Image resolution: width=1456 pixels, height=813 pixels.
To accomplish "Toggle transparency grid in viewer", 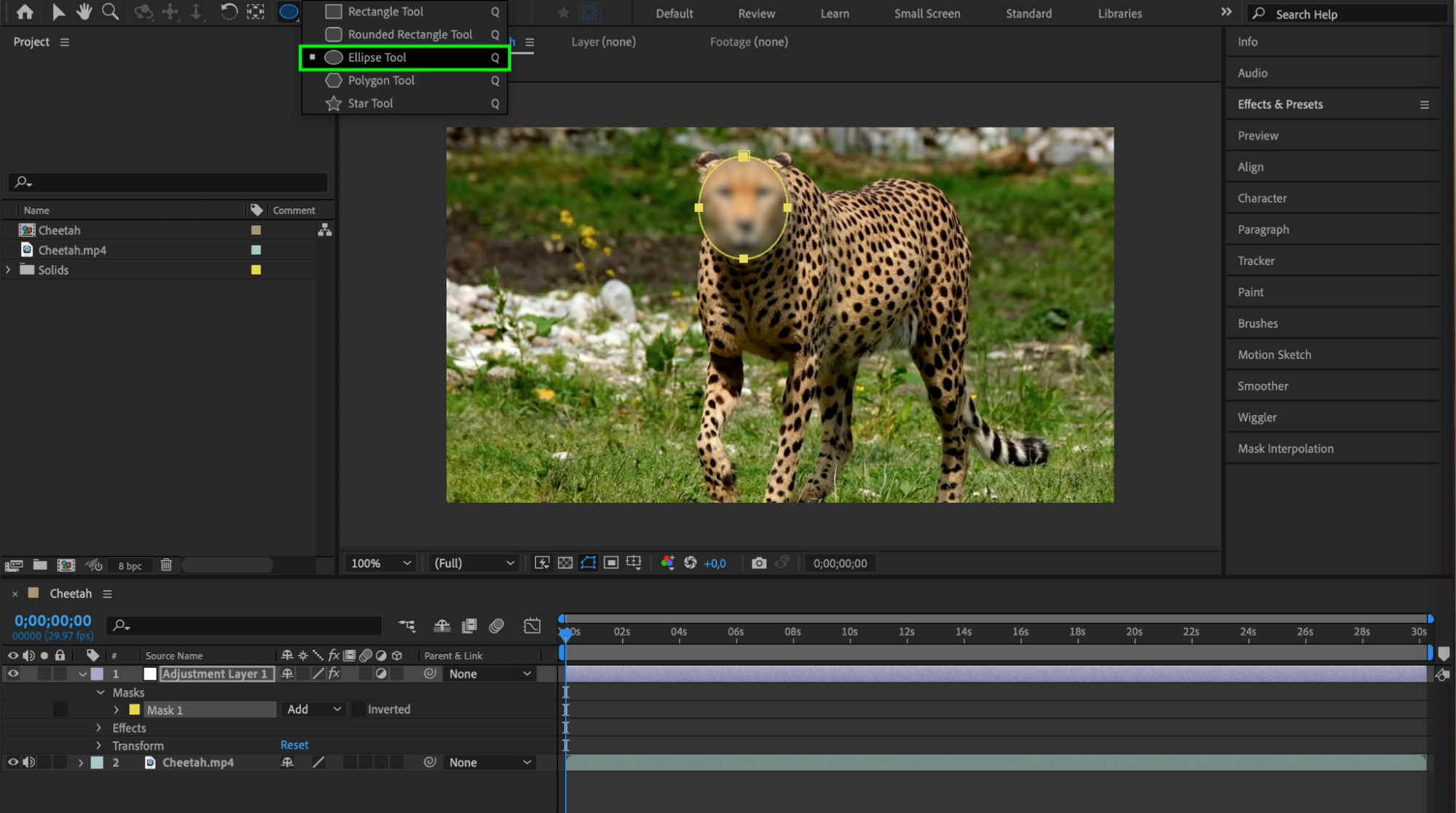I will tap(565, 563).
